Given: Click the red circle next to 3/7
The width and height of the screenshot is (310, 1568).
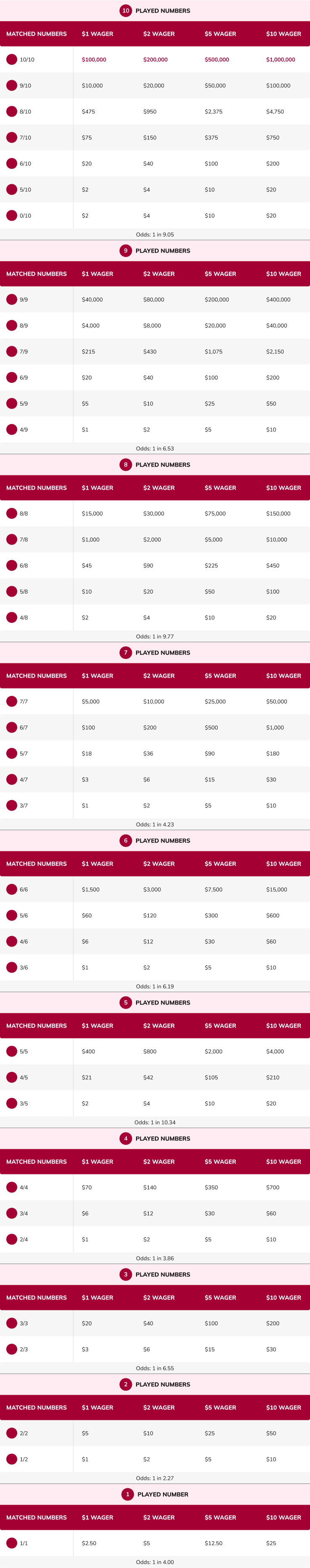Looking at the screenshot, I should tap(12, 805).
